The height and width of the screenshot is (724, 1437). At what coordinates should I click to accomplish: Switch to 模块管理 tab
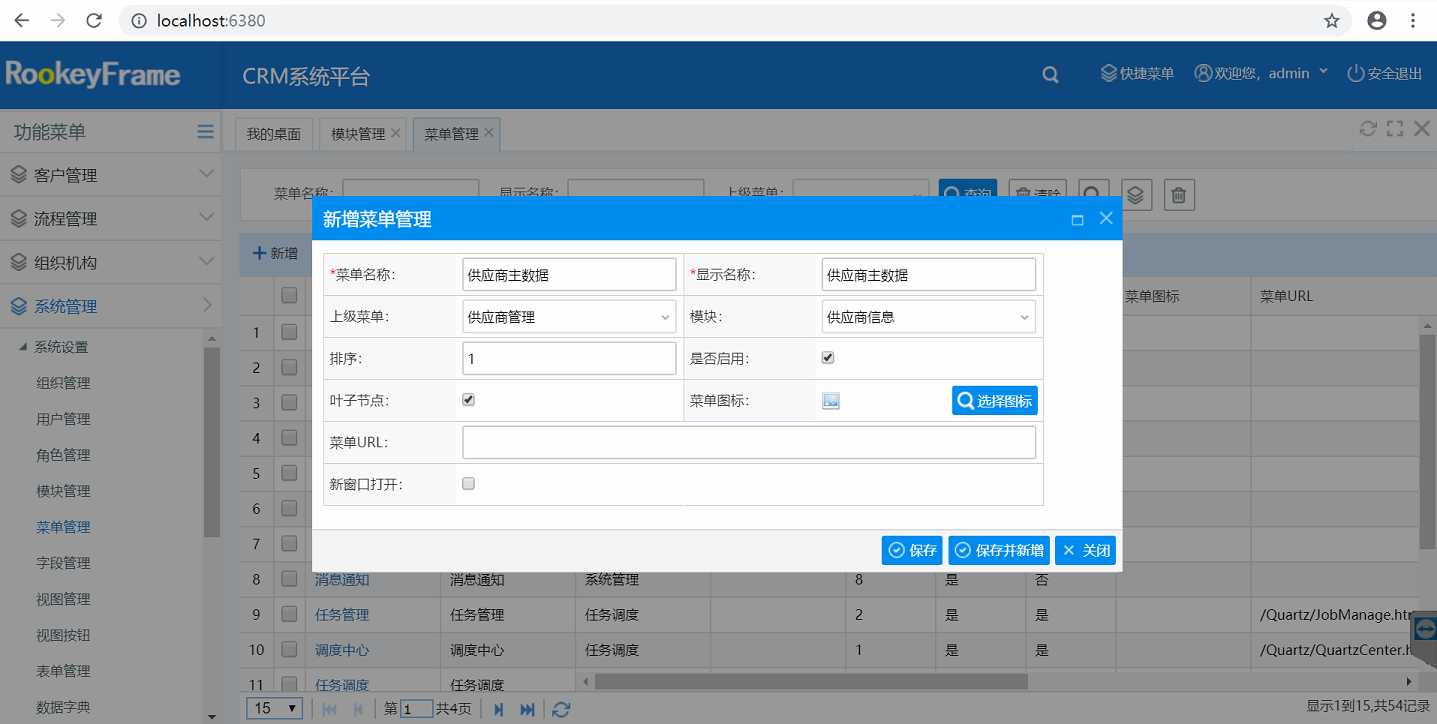[358, 134]
